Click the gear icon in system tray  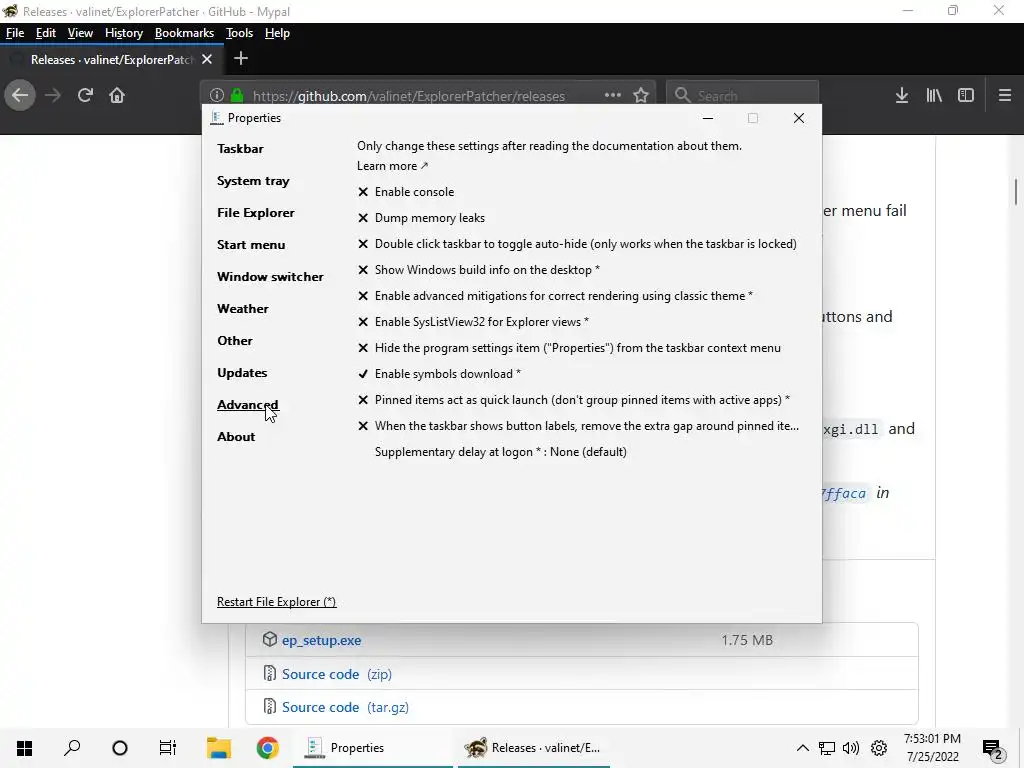point(879,748)
